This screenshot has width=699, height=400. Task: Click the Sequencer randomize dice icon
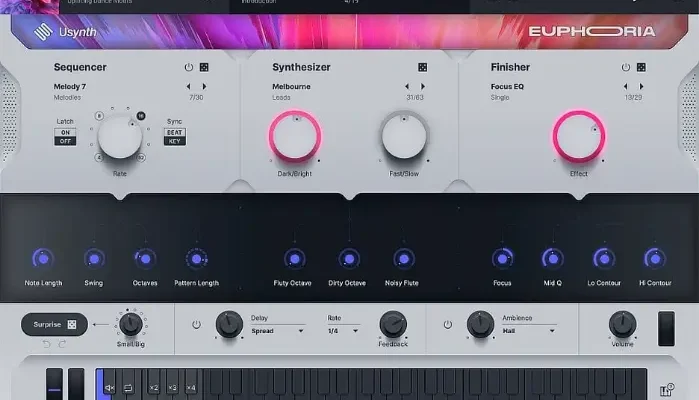(204, 67)
